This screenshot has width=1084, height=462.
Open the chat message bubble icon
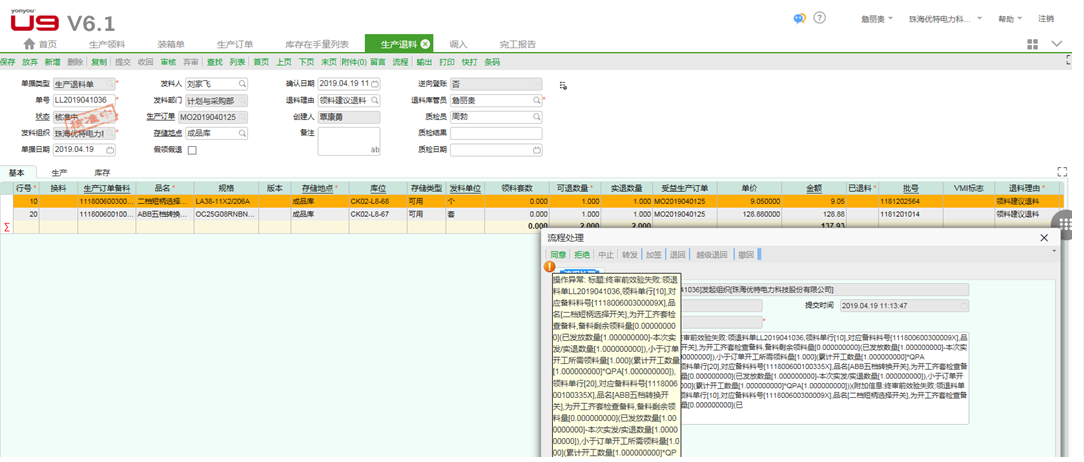point(799,18)
